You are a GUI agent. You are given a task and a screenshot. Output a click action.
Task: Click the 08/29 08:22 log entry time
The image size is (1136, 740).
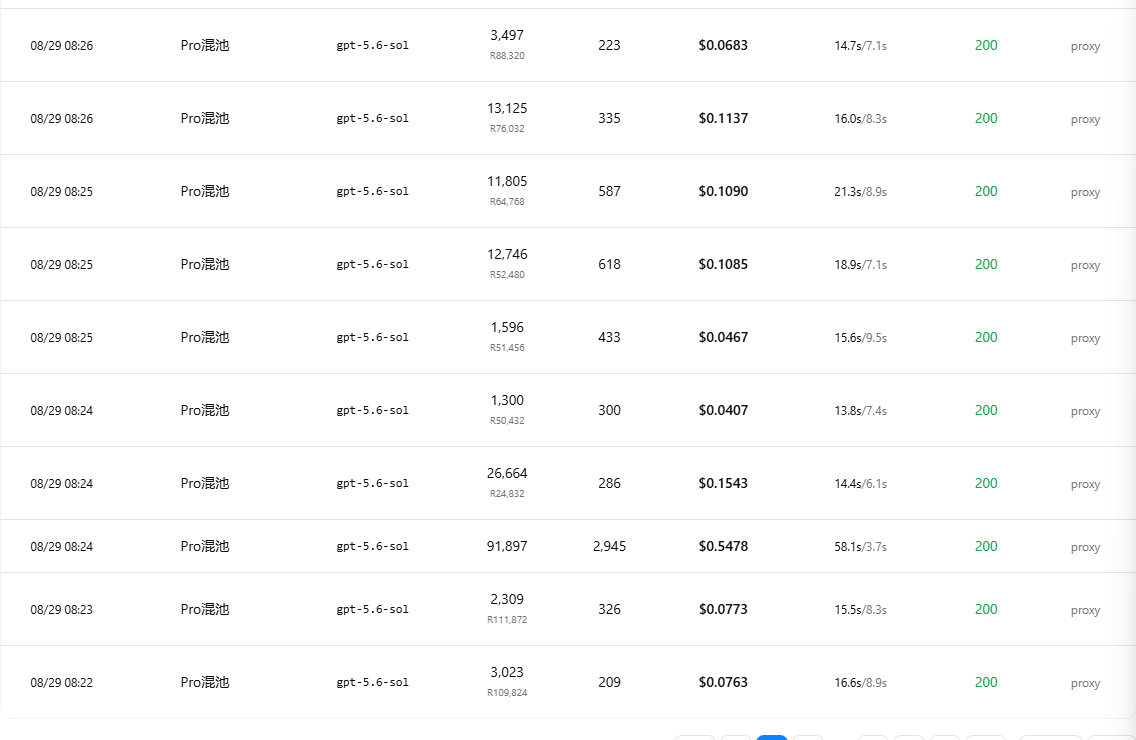coord(62,683)
